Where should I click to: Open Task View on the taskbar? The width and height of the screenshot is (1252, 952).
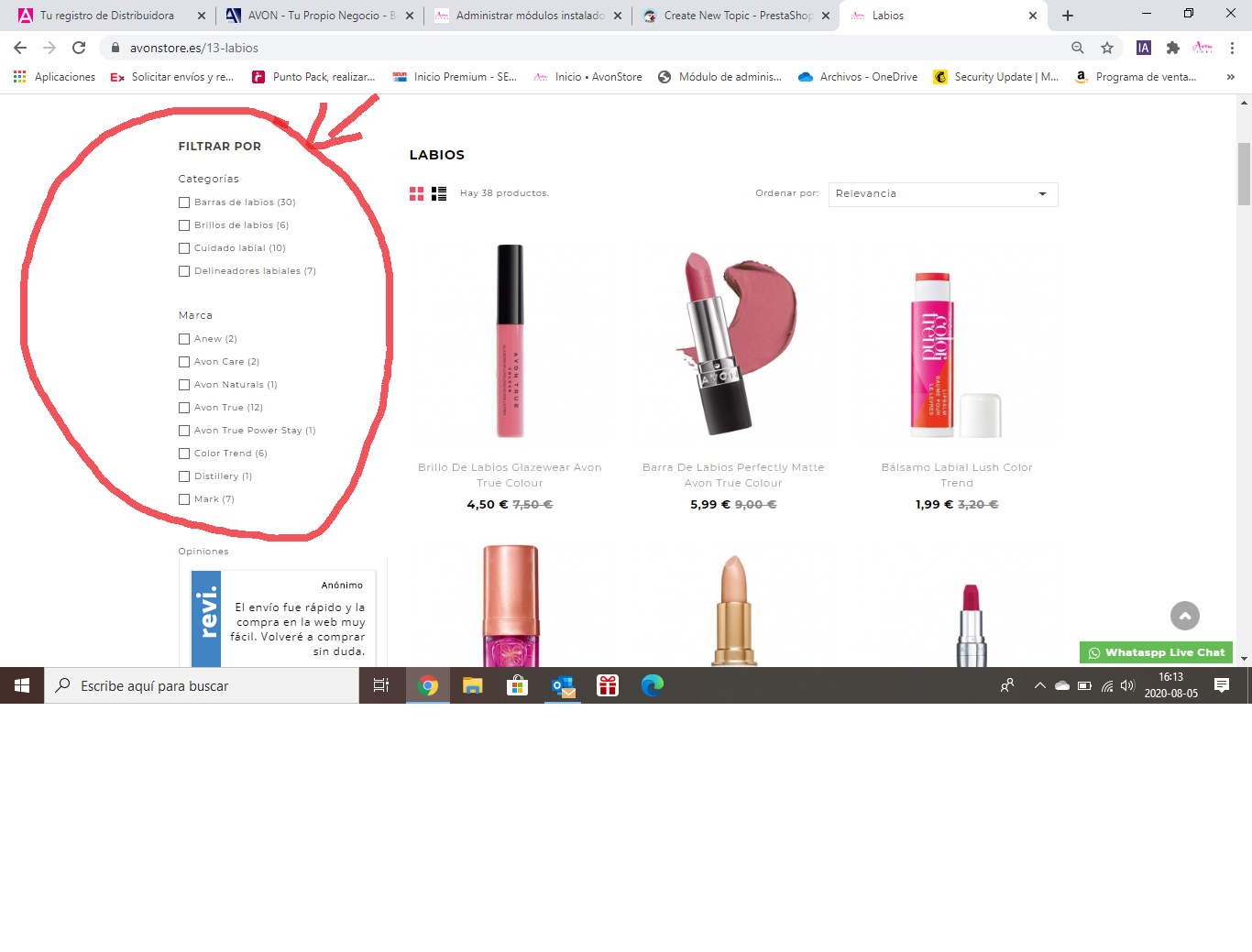point(381,685)
